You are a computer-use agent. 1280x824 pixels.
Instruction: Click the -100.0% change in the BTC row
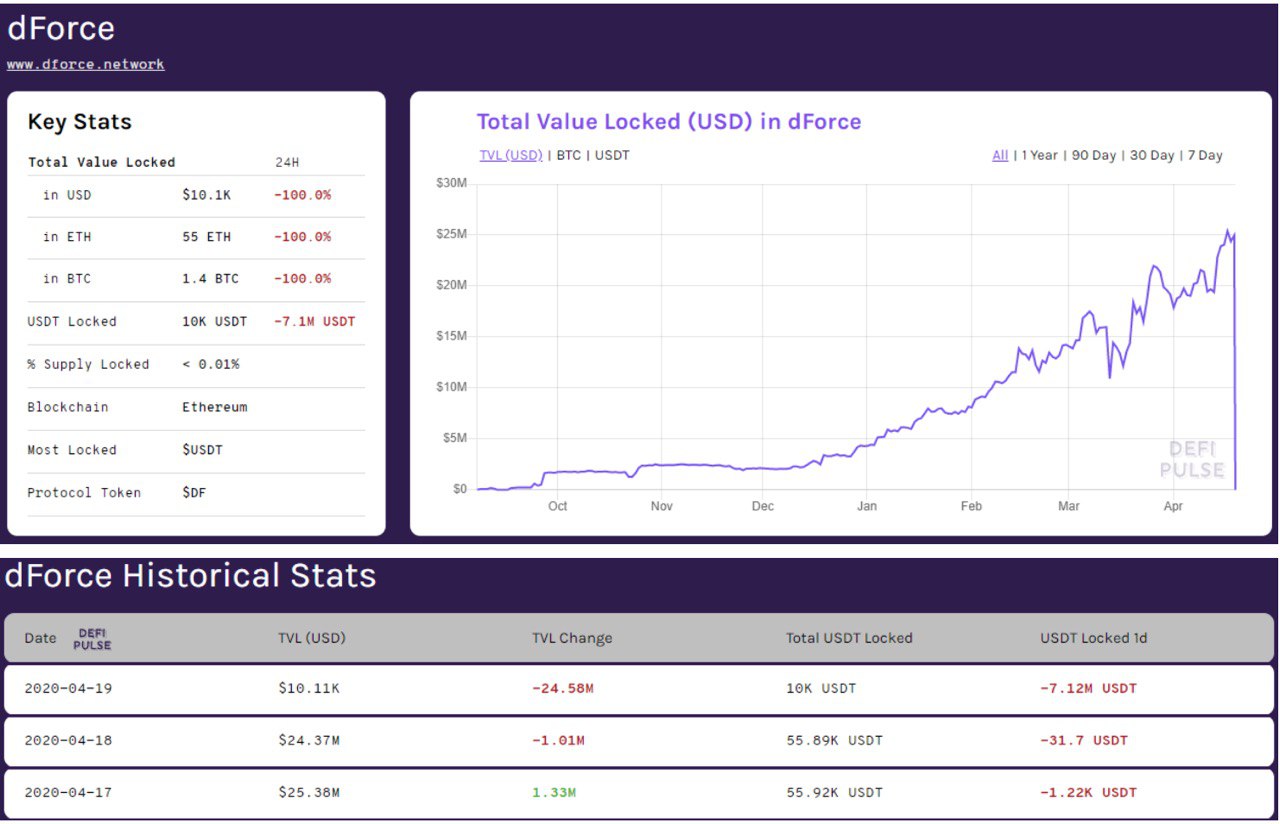[x=303, y=279]
